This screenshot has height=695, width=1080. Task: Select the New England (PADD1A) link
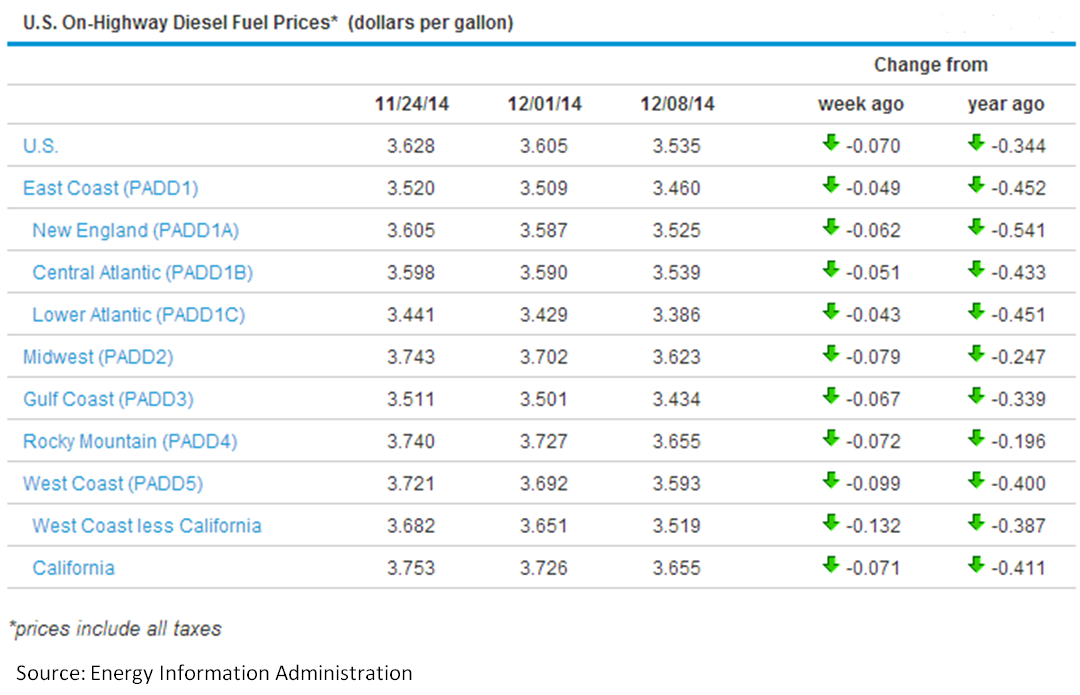(135, 230)
